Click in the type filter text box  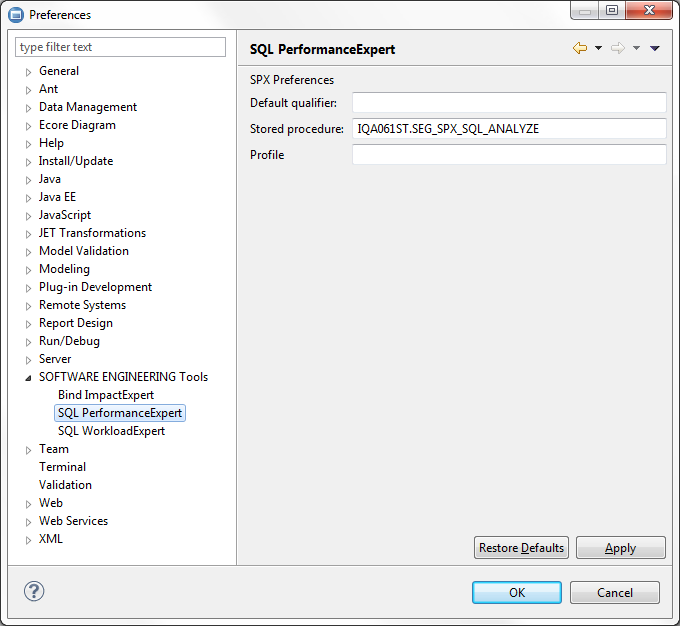click(121, 47)
